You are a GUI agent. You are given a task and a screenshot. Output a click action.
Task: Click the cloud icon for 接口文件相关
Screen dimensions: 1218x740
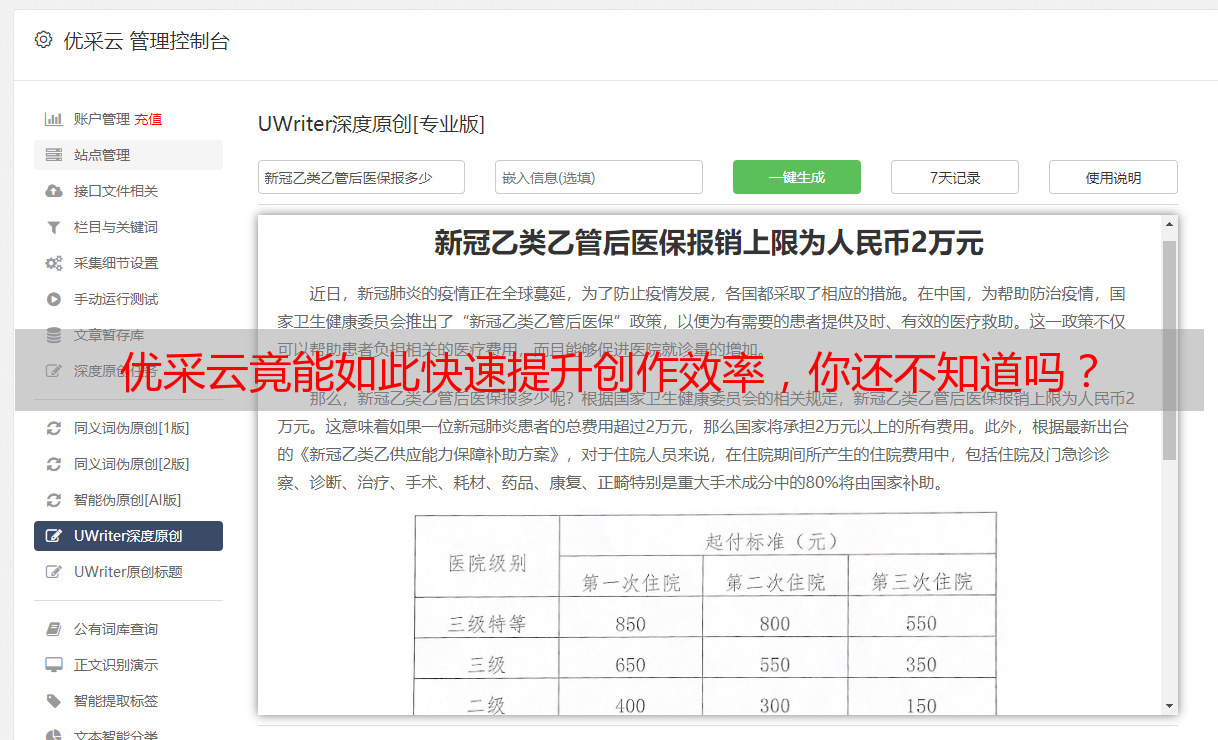pyautogui.click(x=54, y=191)
